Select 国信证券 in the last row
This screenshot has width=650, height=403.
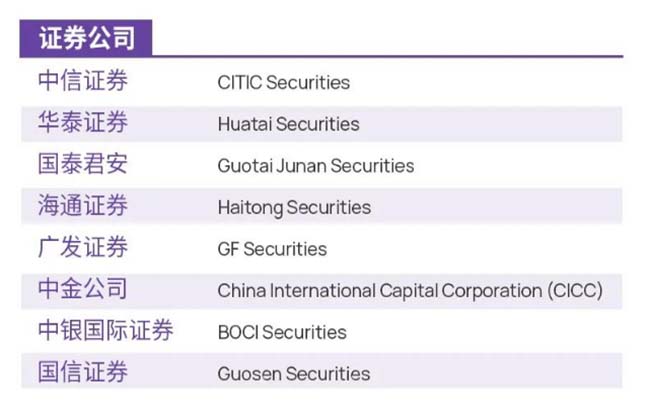(83, 373)
